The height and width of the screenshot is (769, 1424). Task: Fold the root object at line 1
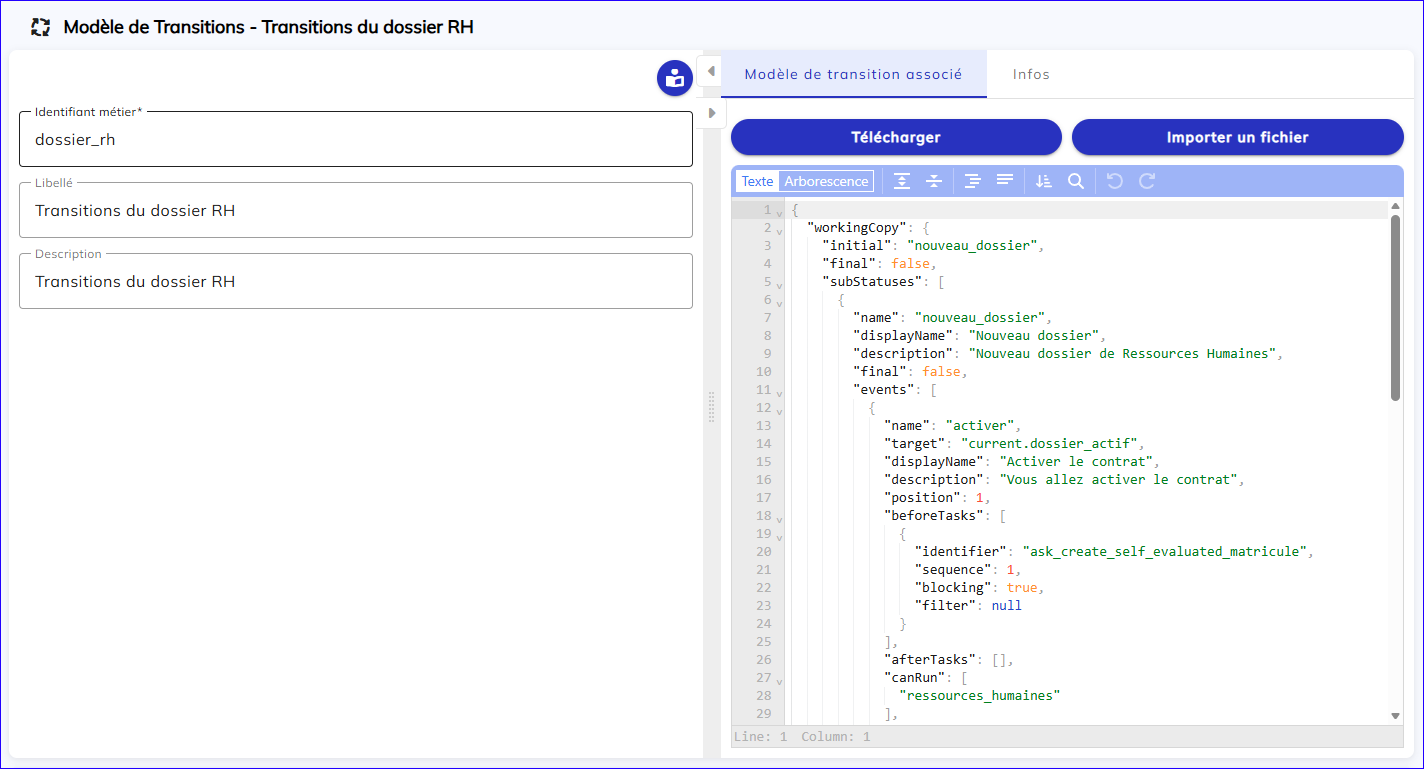(x=779, y=213)
